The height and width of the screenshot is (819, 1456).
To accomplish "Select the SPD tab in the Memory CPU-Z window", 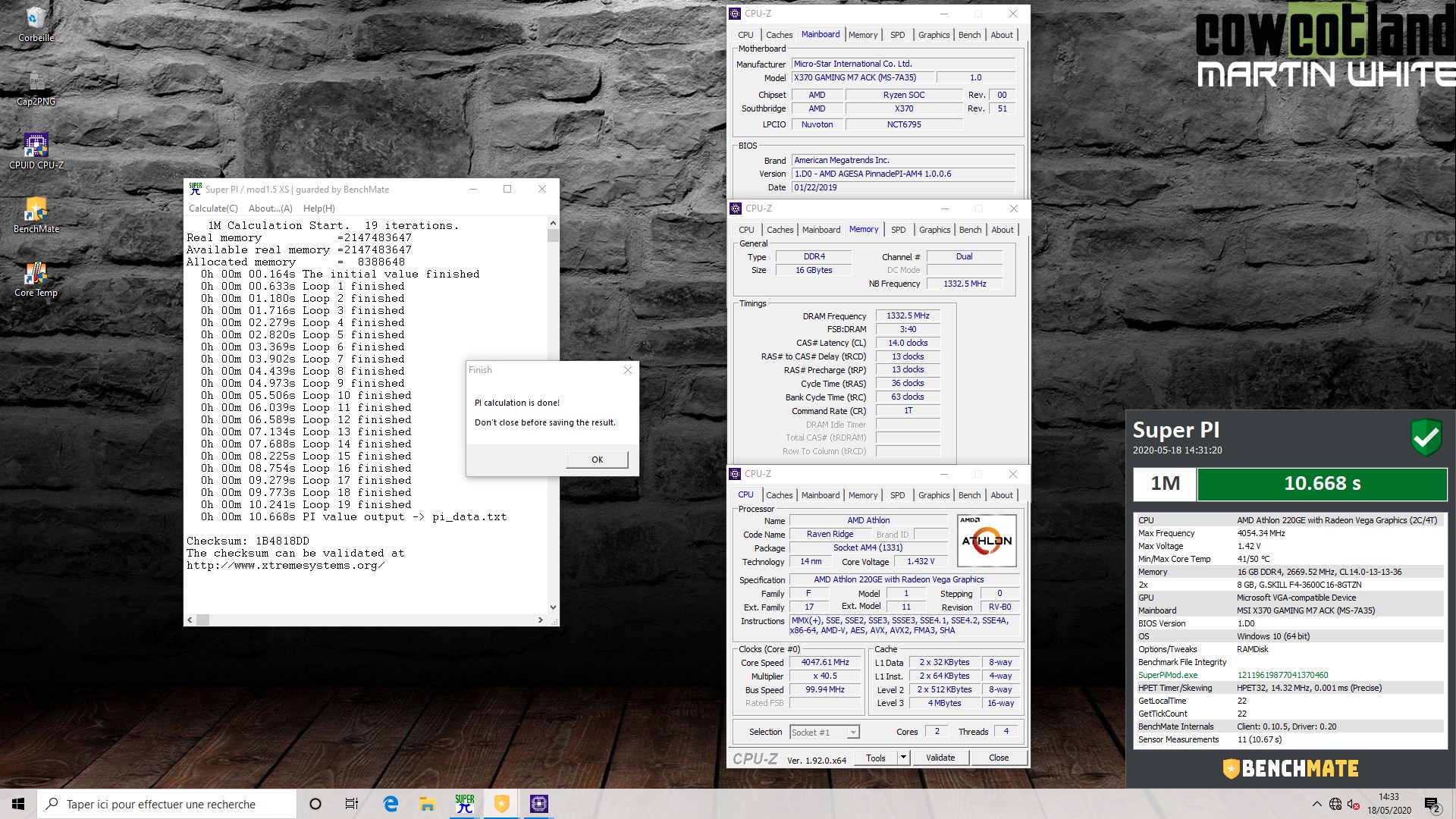I will [899, 230].
